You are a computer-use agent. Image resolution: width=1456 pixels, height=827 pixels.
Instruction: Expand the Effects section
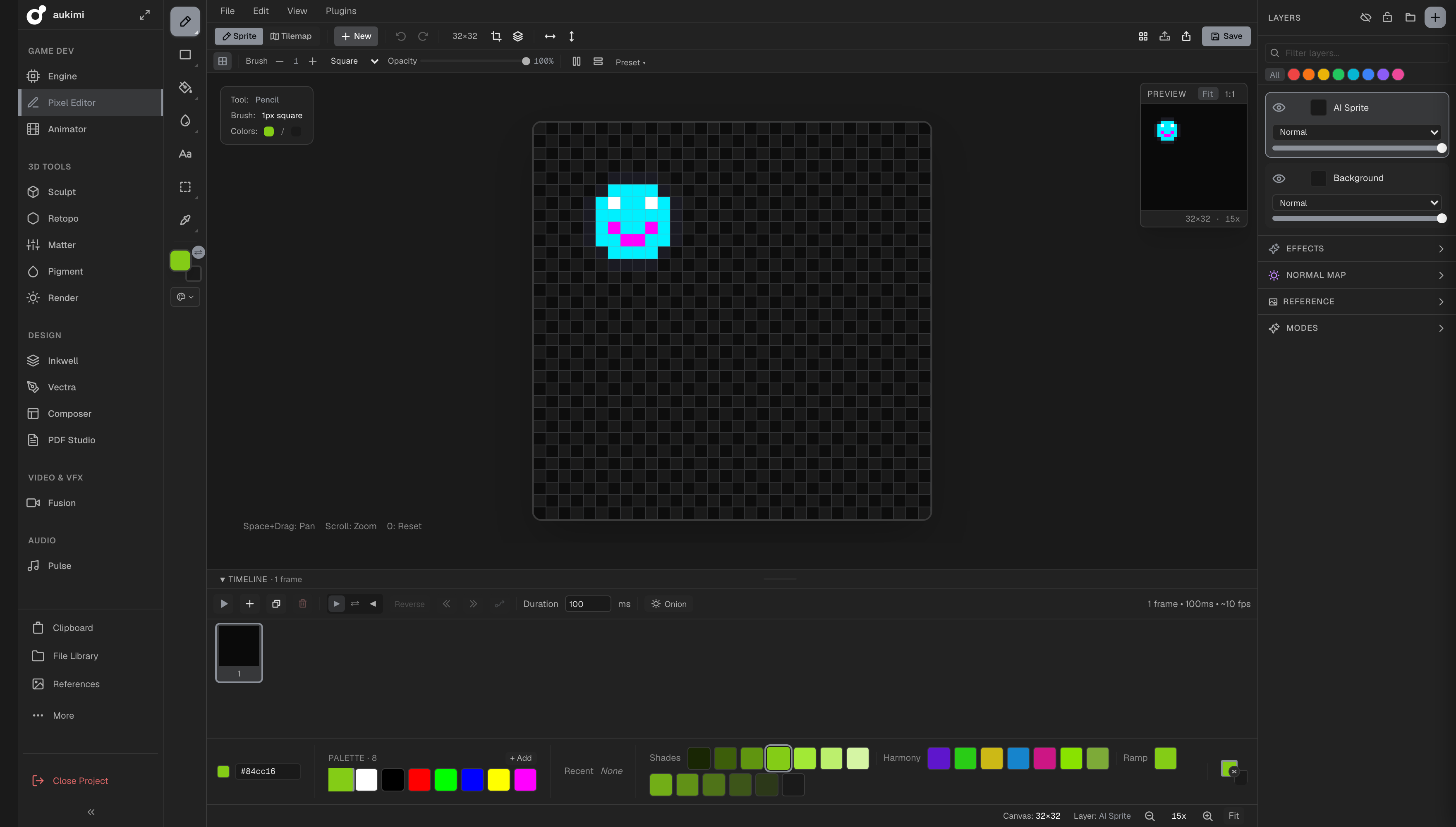1357,249
